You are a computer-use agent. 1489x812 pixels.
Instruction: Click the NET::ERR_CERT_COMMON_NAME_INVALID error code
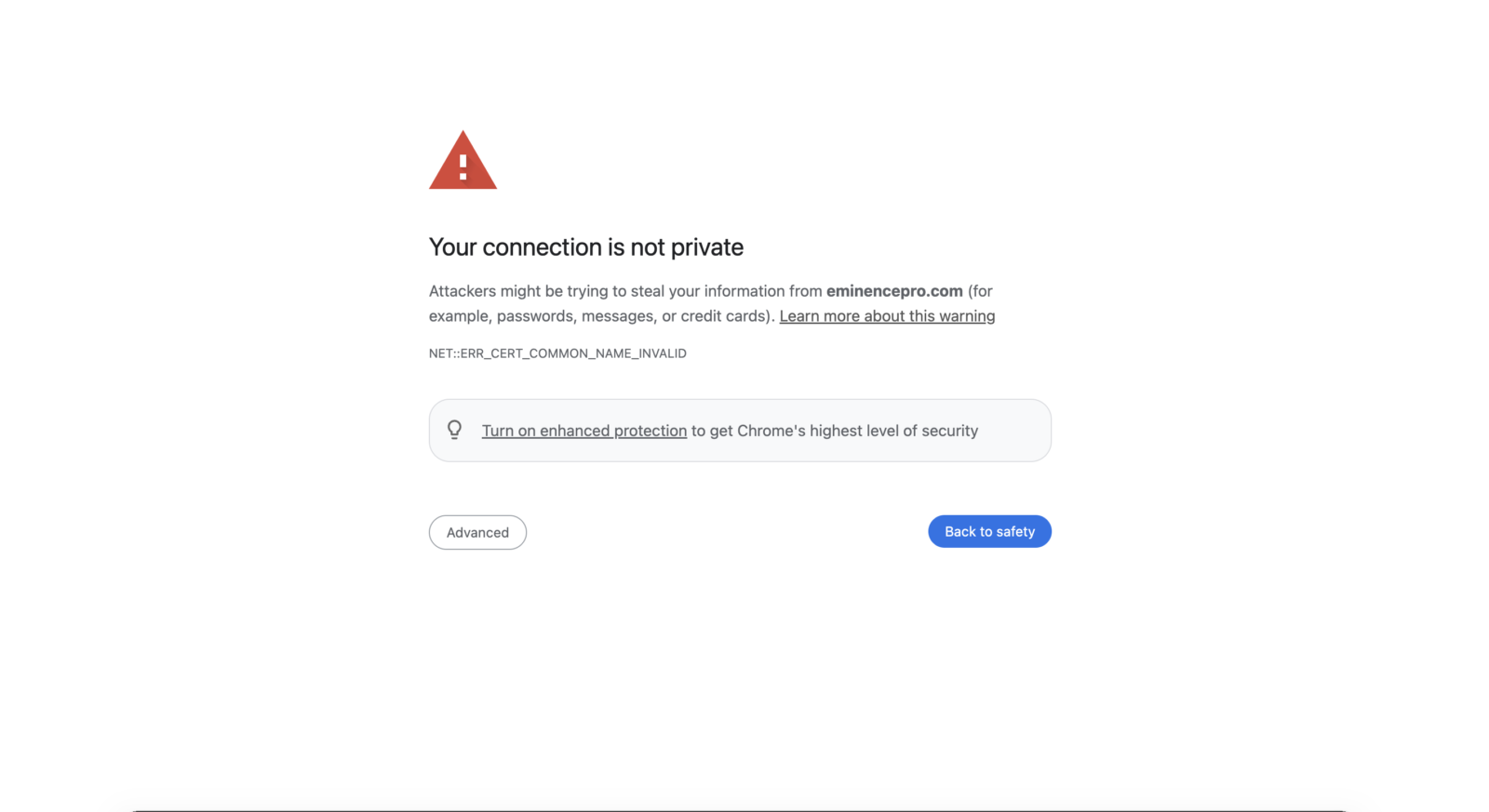pyautogui.click(x=557, y=353)
